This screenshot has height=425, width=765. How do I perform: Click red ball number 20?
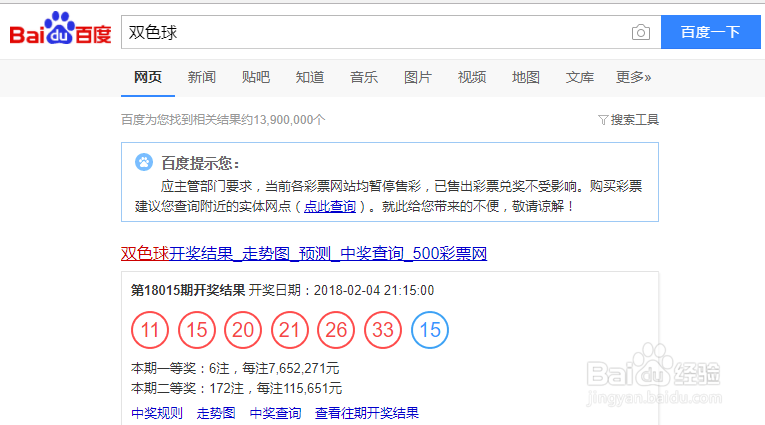pyautogui.click(x=243, y=330)
